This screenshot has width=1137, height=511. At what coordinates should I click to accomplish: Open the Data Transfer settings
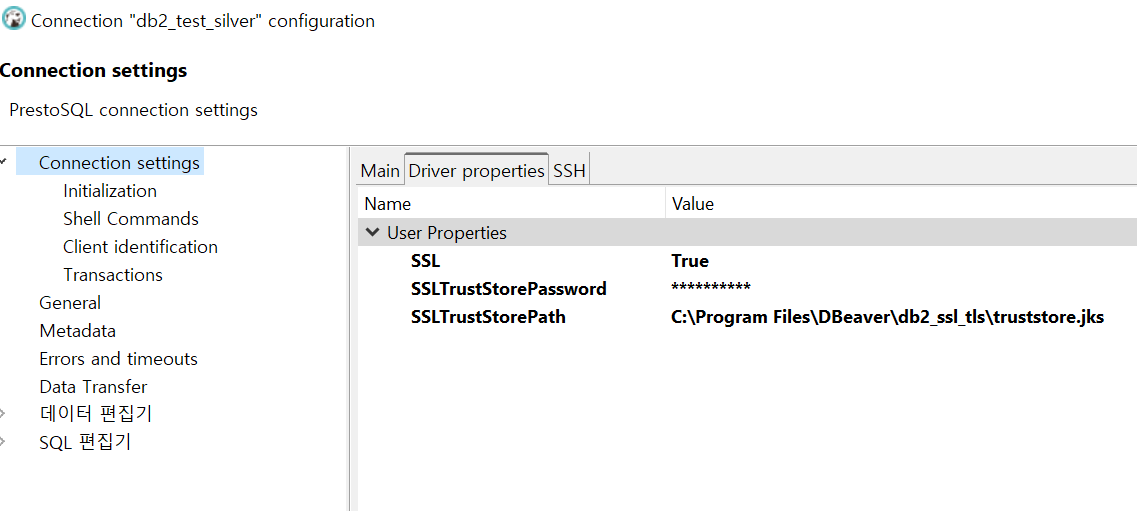93,387
